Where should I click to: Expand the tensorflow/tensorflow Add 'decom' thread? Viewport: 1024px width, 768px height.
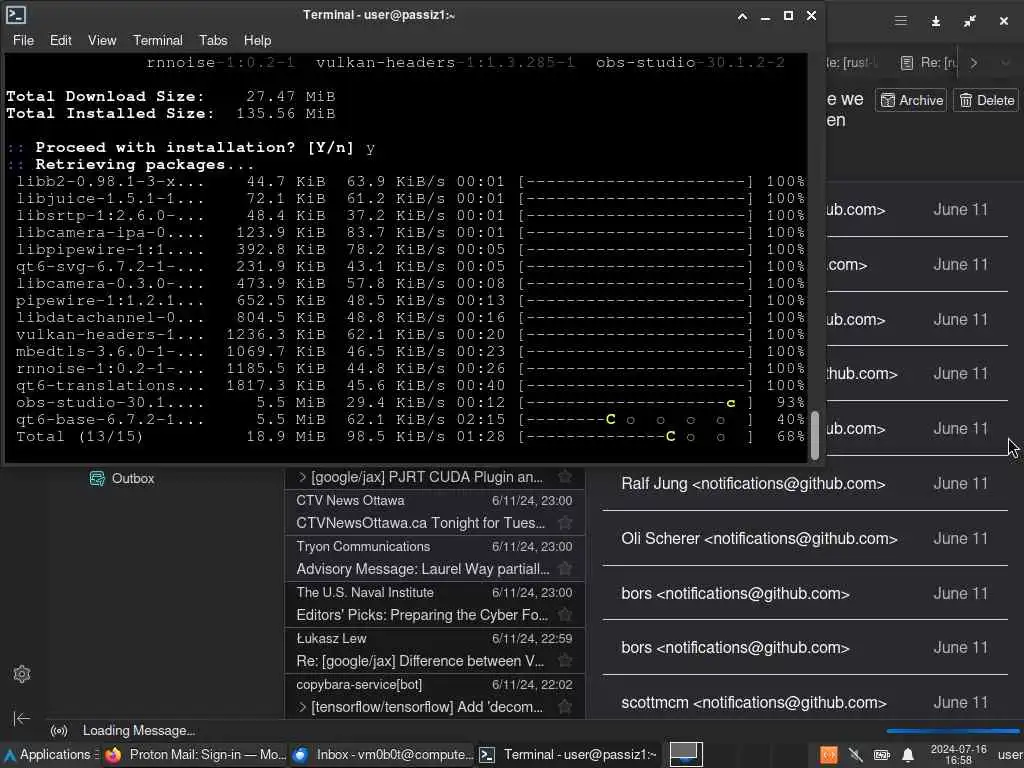pos(302,707)
